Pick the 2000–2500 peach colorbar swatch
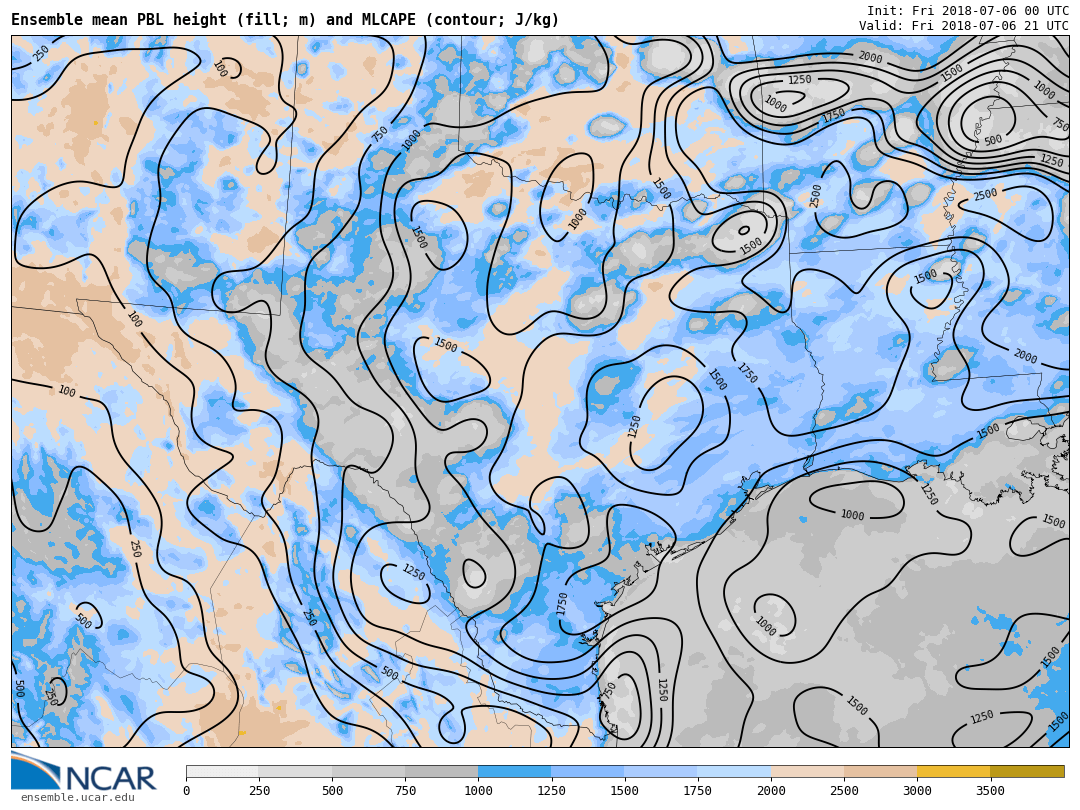Image resolution: width=1080 pixels, height=810 pixels. (807, 772)
